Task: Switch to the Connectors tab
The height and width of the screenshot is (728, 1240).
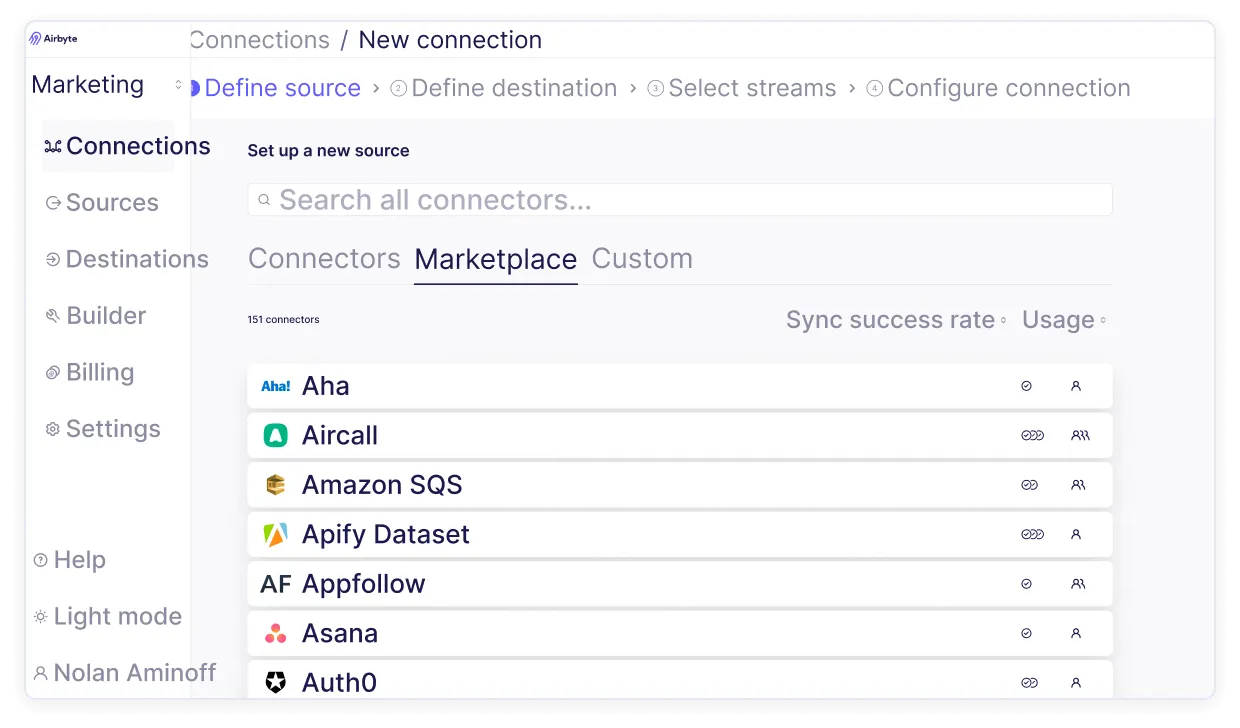Action: pyautogui.click(x=324, y=259)
